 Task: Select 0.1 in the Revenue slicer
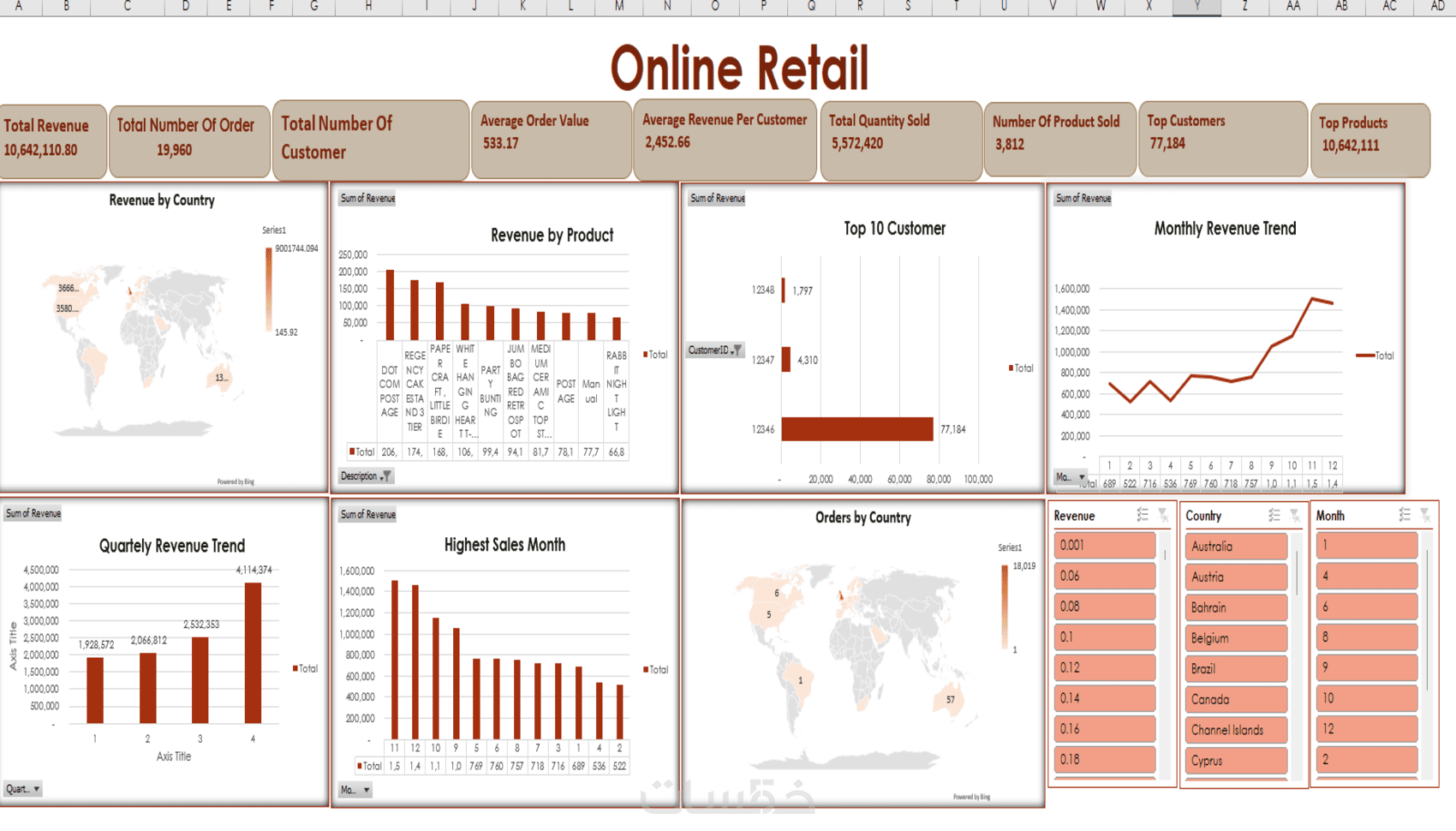point(1105,637)
